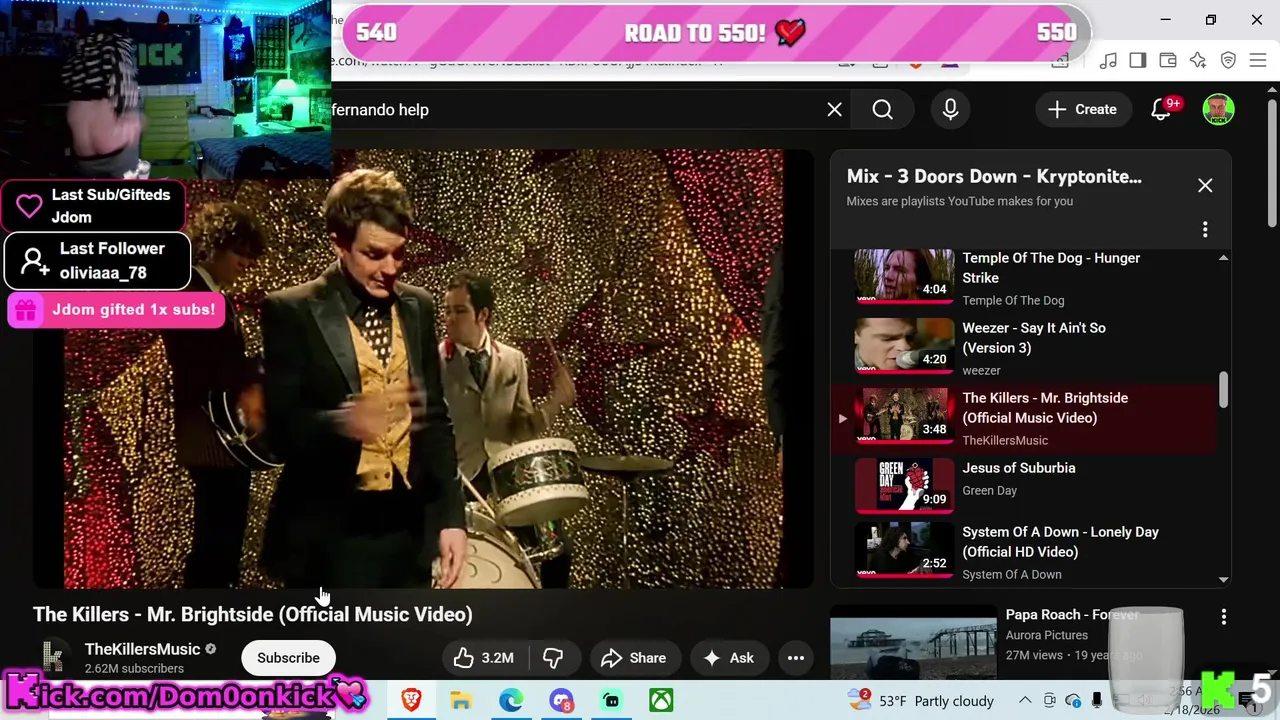Open Brave Leo AI sparkle icon
1280x720 pixels.
point(1198,61)
